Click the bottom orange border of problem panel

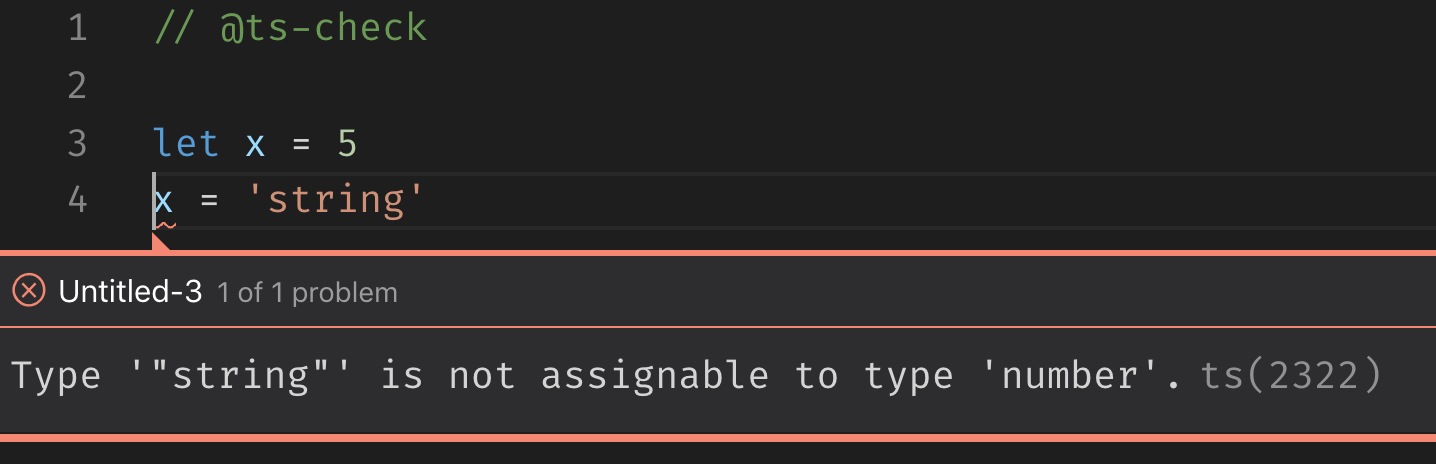point(718,438)
